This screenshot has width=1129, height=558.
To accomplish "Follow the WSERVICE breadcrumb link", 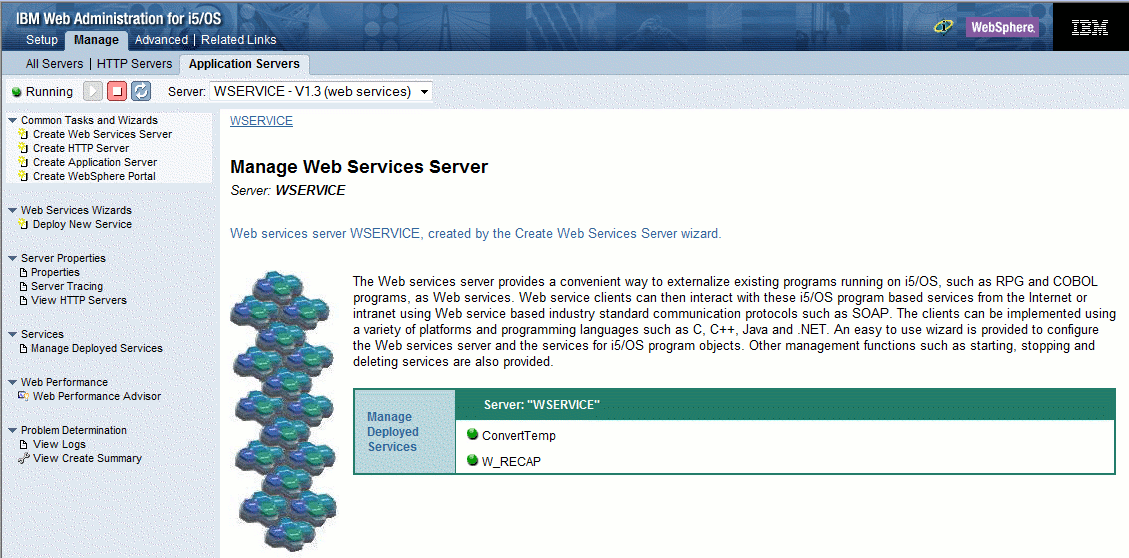I will (261, 121).
